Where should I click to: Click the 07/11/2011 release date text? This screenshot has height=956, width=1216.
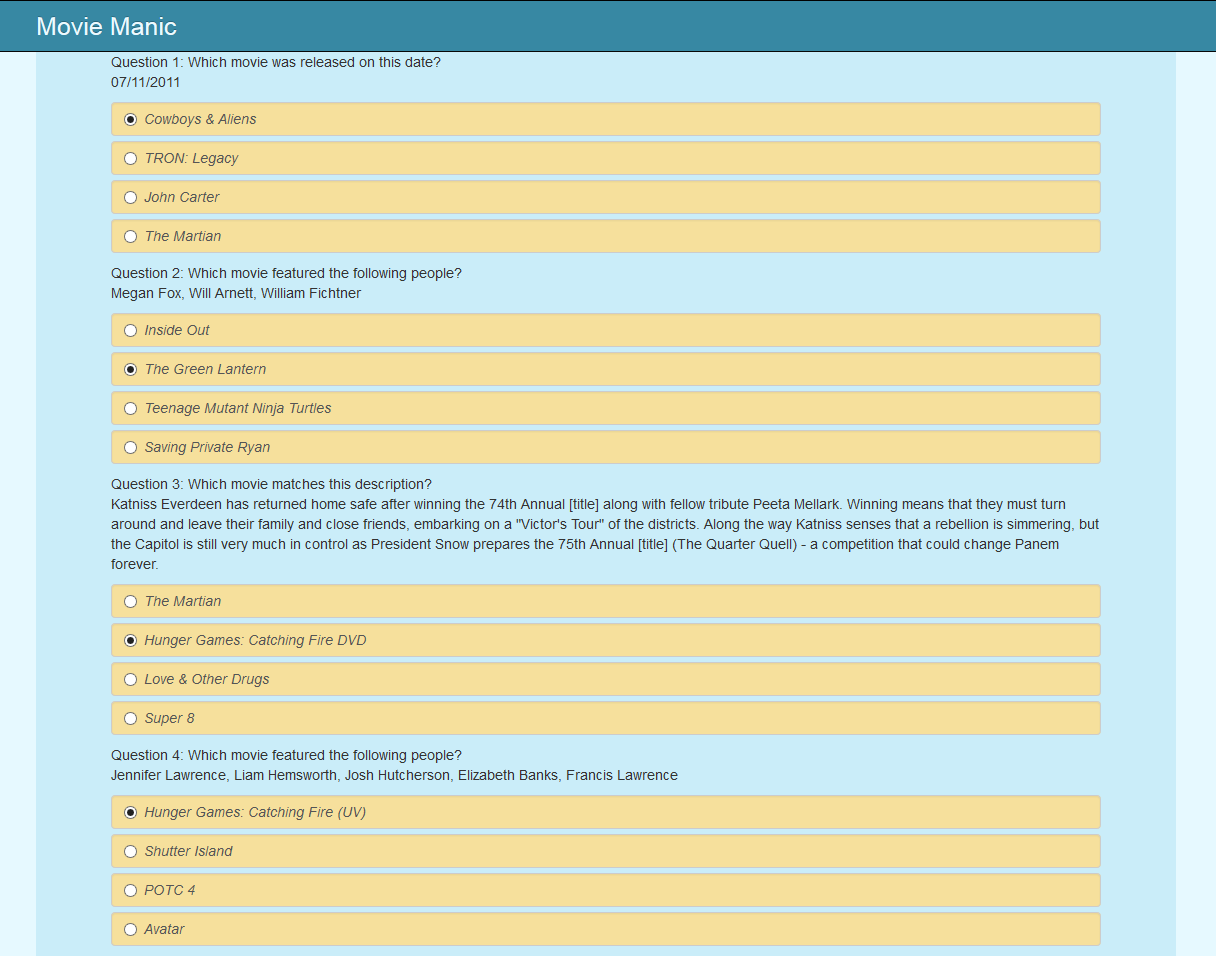[x=146, y=82]
